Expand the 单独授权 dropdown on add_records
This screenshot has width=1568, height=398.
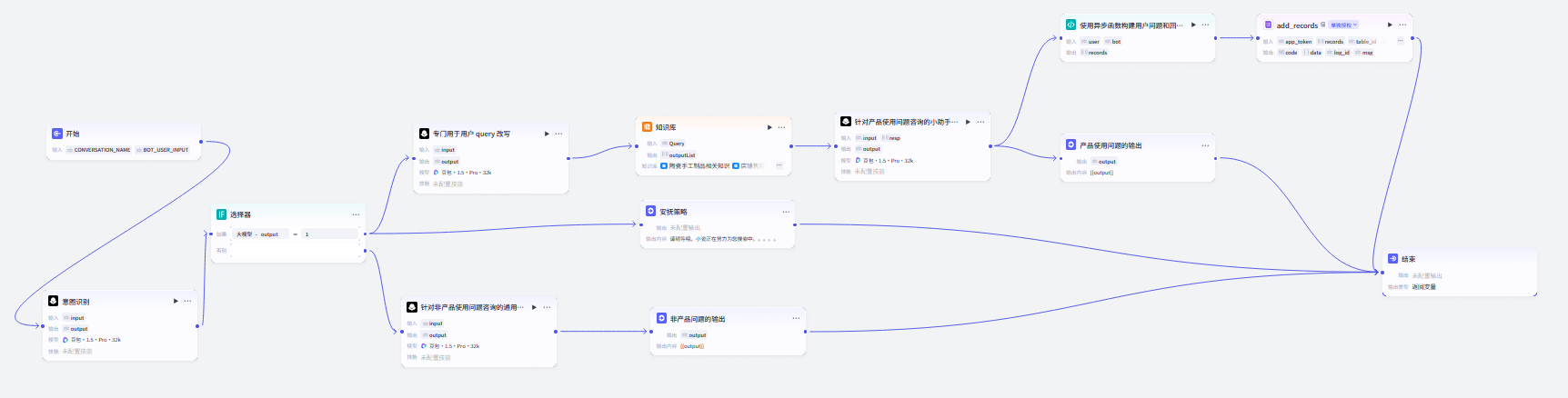tap(1344, 25)
